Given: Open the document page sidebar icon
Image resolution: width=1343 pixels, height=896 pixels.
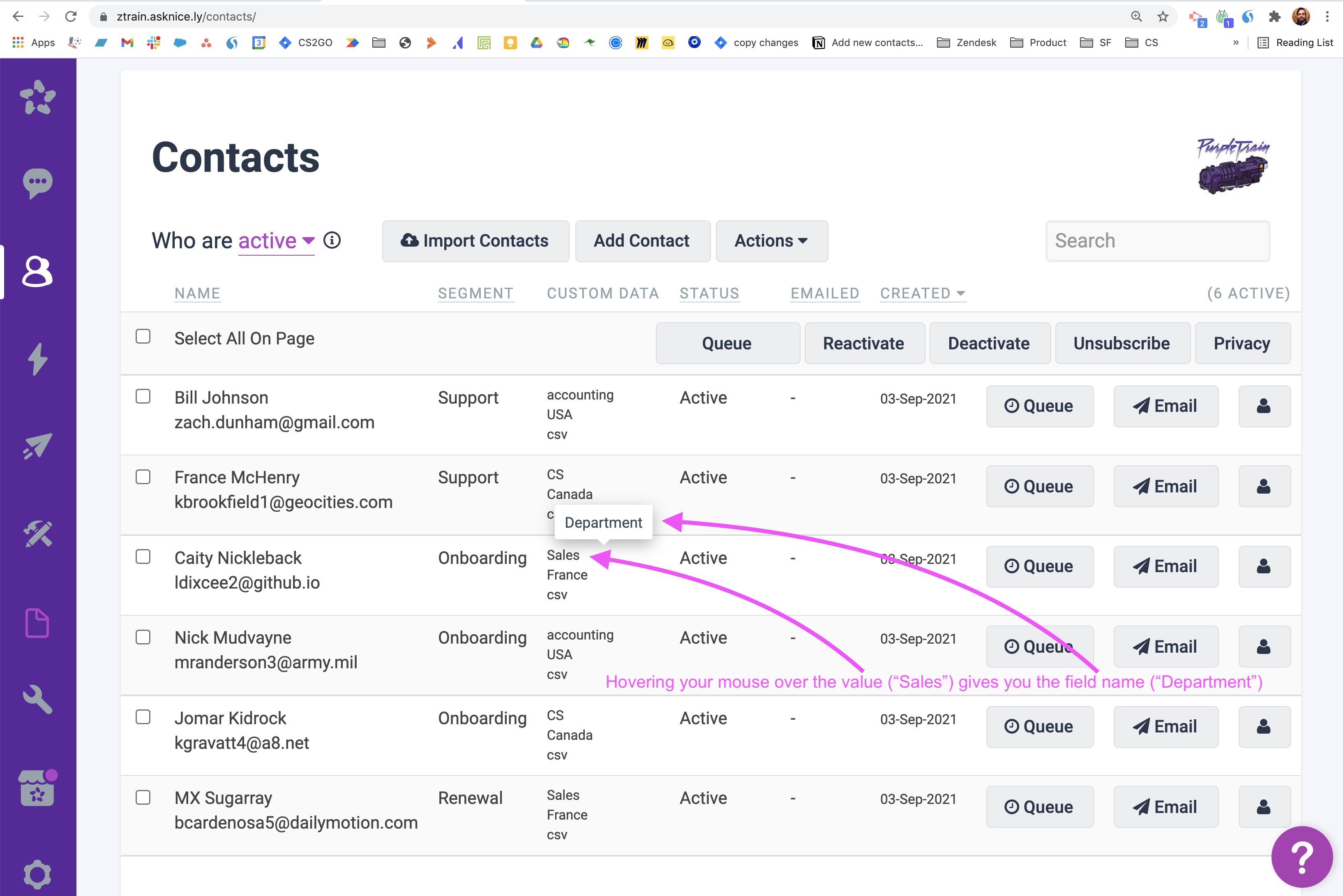Looking at the screenshot, I should point(38,622).
